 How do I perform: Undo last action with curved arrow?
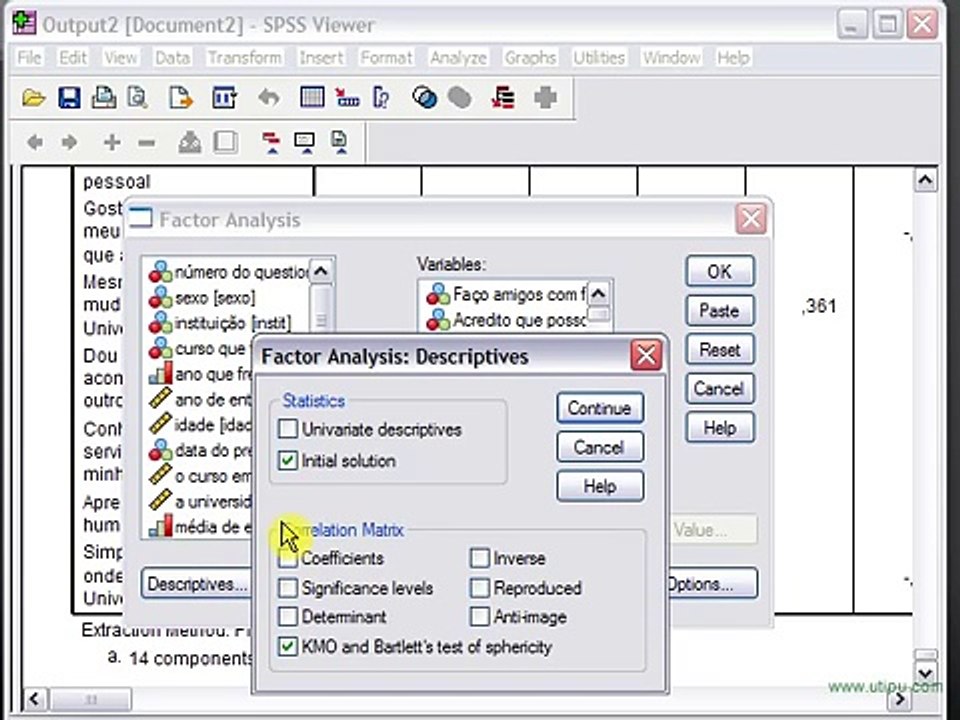(269, 98)
